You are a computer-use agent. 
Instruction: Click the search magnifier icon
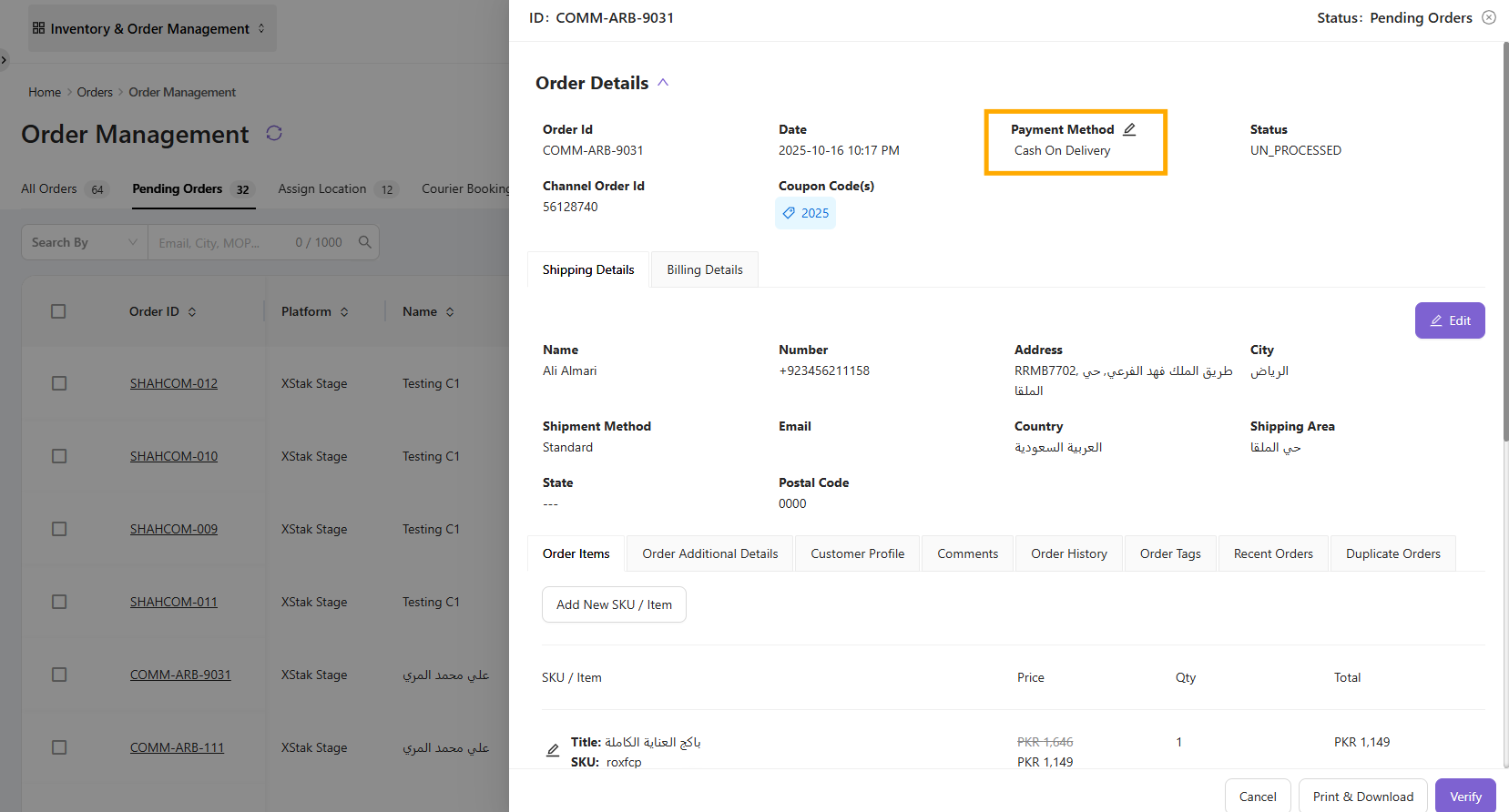(x=364, y=242)
